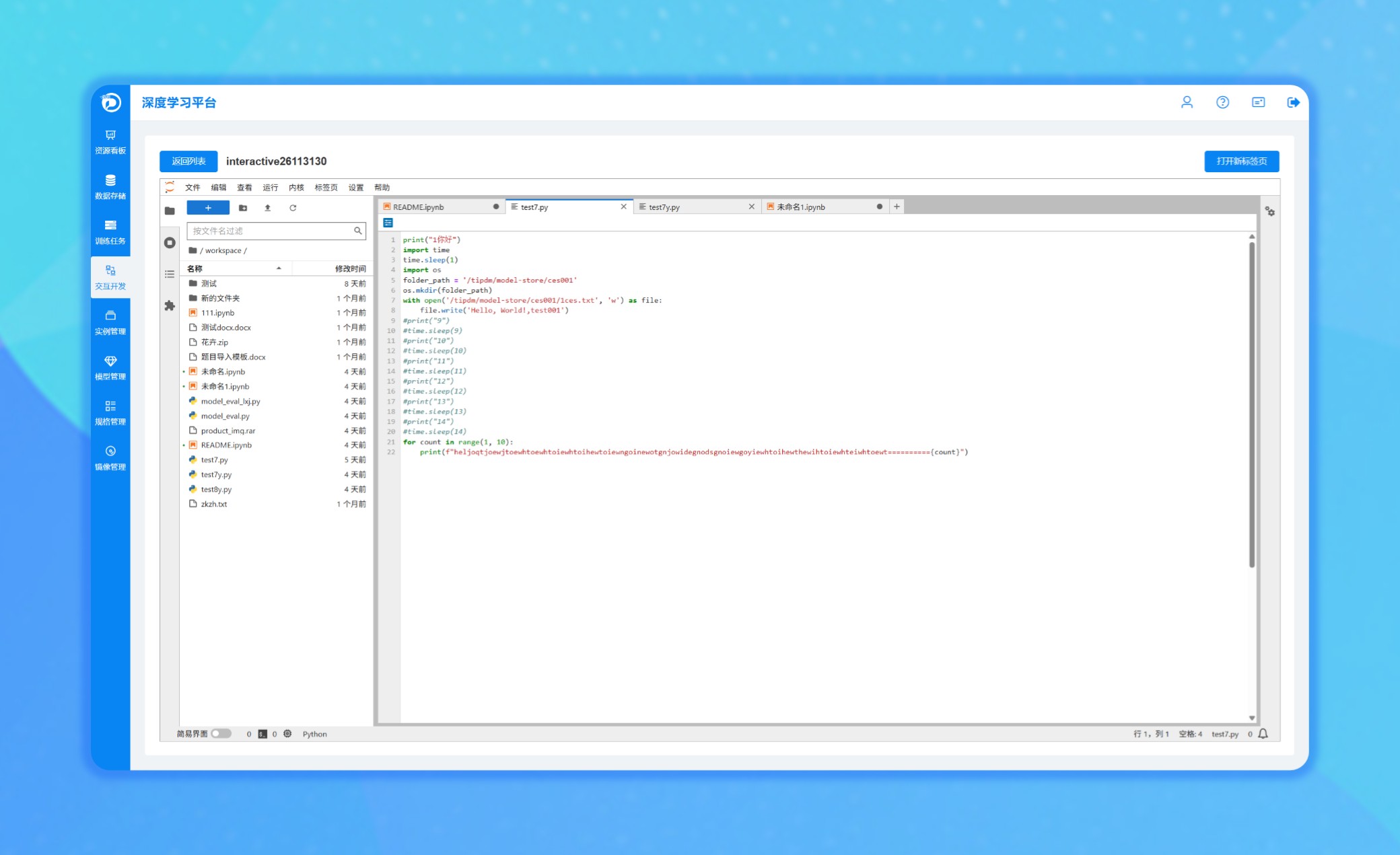Screen dimensions: 1400x855
Task: Open 数据存储 in the sidebar
Action: pyautogui.click(x=110, y=188)
